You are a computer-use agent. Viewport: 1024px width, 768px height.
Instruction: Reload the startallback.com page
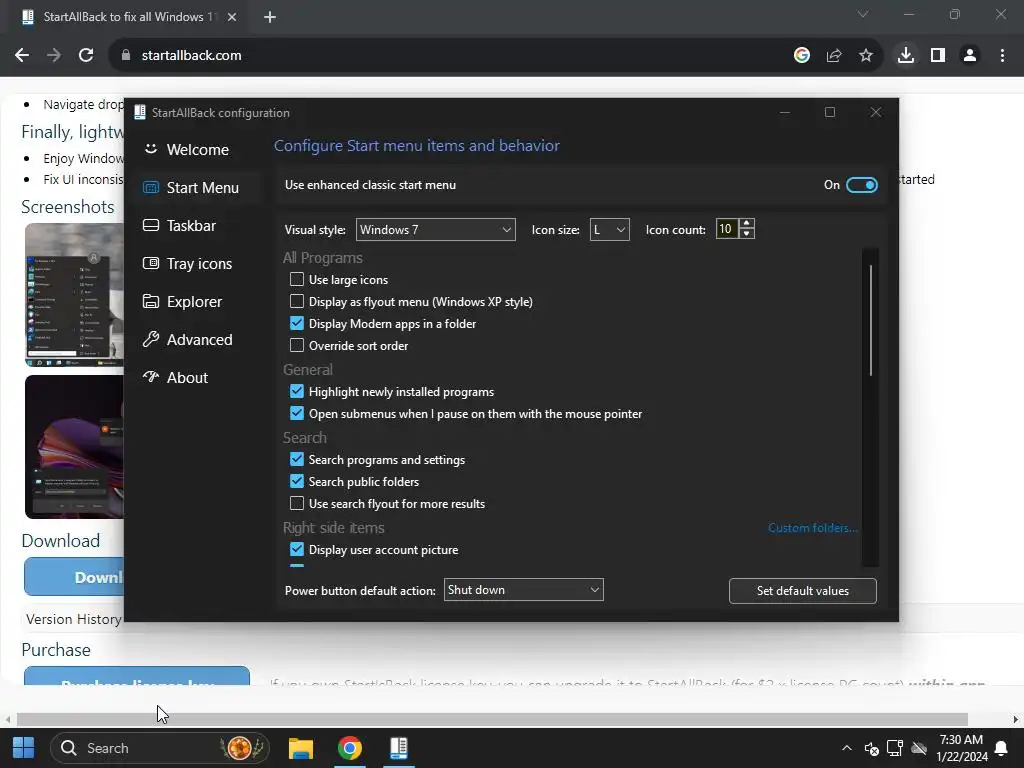coord(86,56)
